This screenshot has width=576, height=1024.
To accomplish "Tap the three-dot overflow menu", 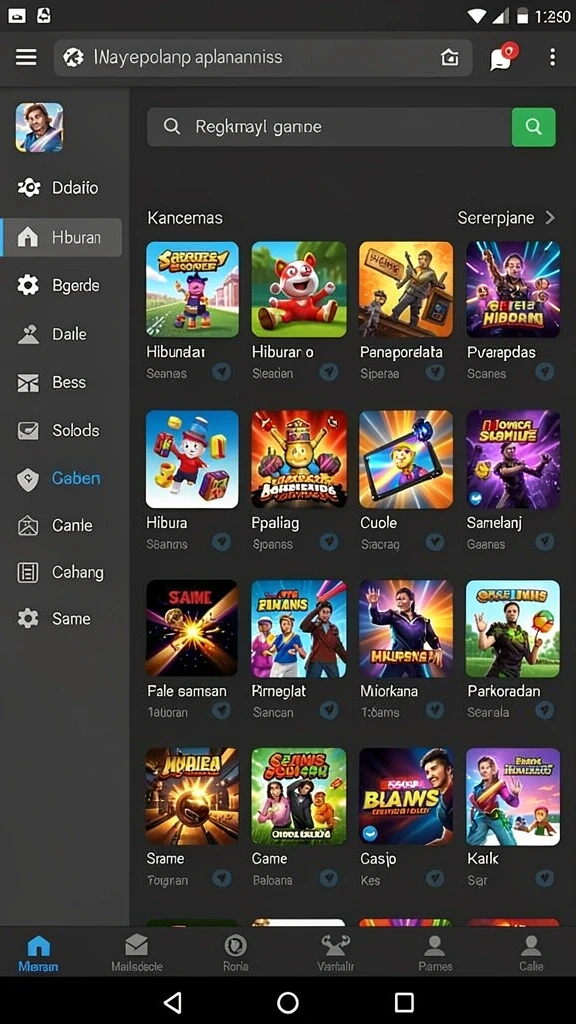I will (x=552, y=57).
